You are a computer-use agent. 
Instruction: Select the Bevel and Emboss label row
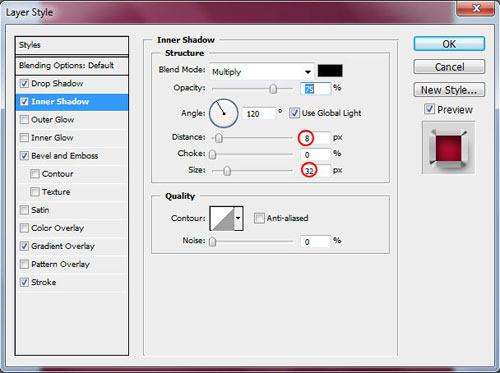click(65, 156)
